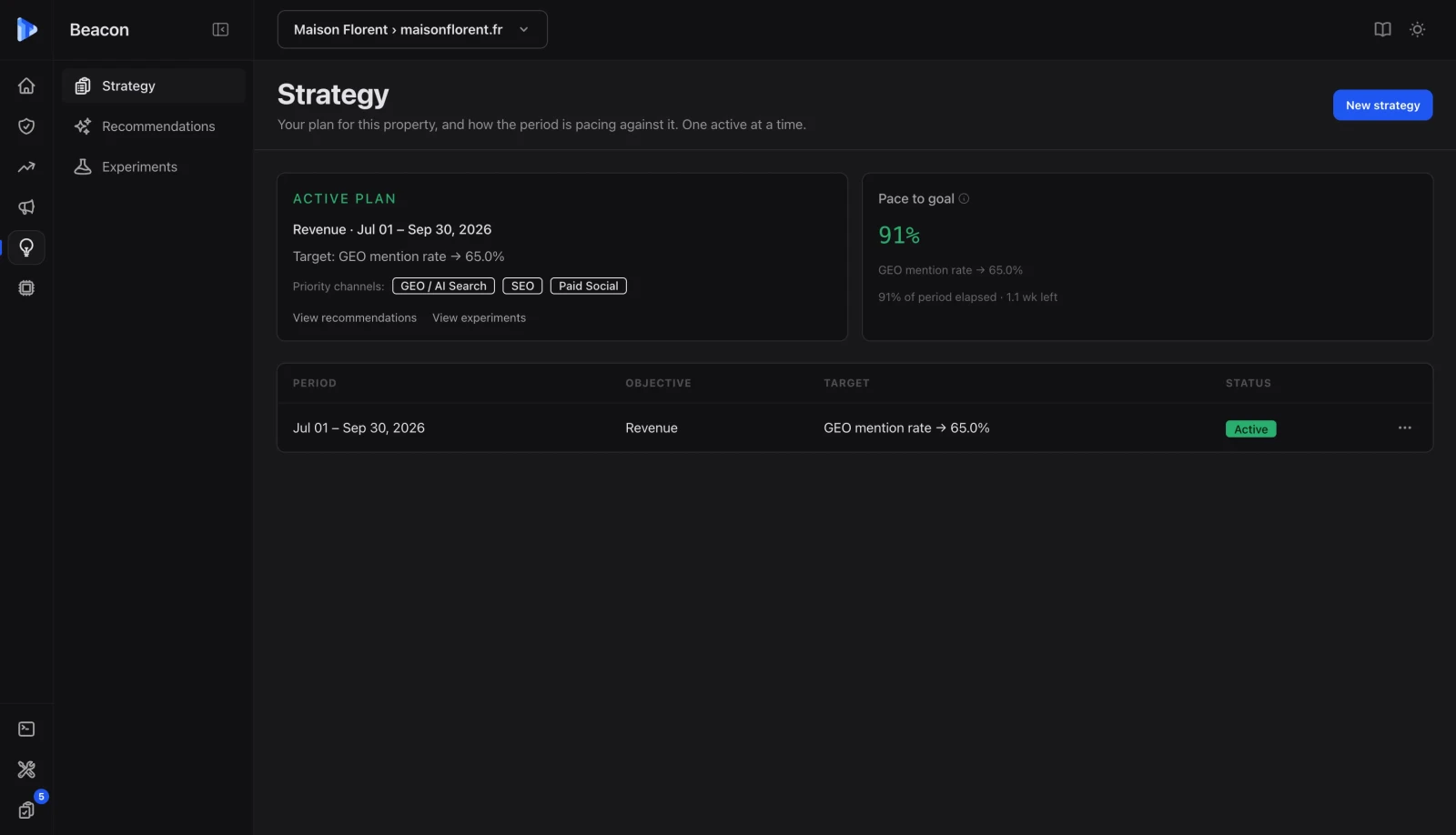Image resolution: width=1456 pixels, height=835 pixels.
Task: Select the Jul 01 – Sep 30, 2026 row
Action: point(854,428)
